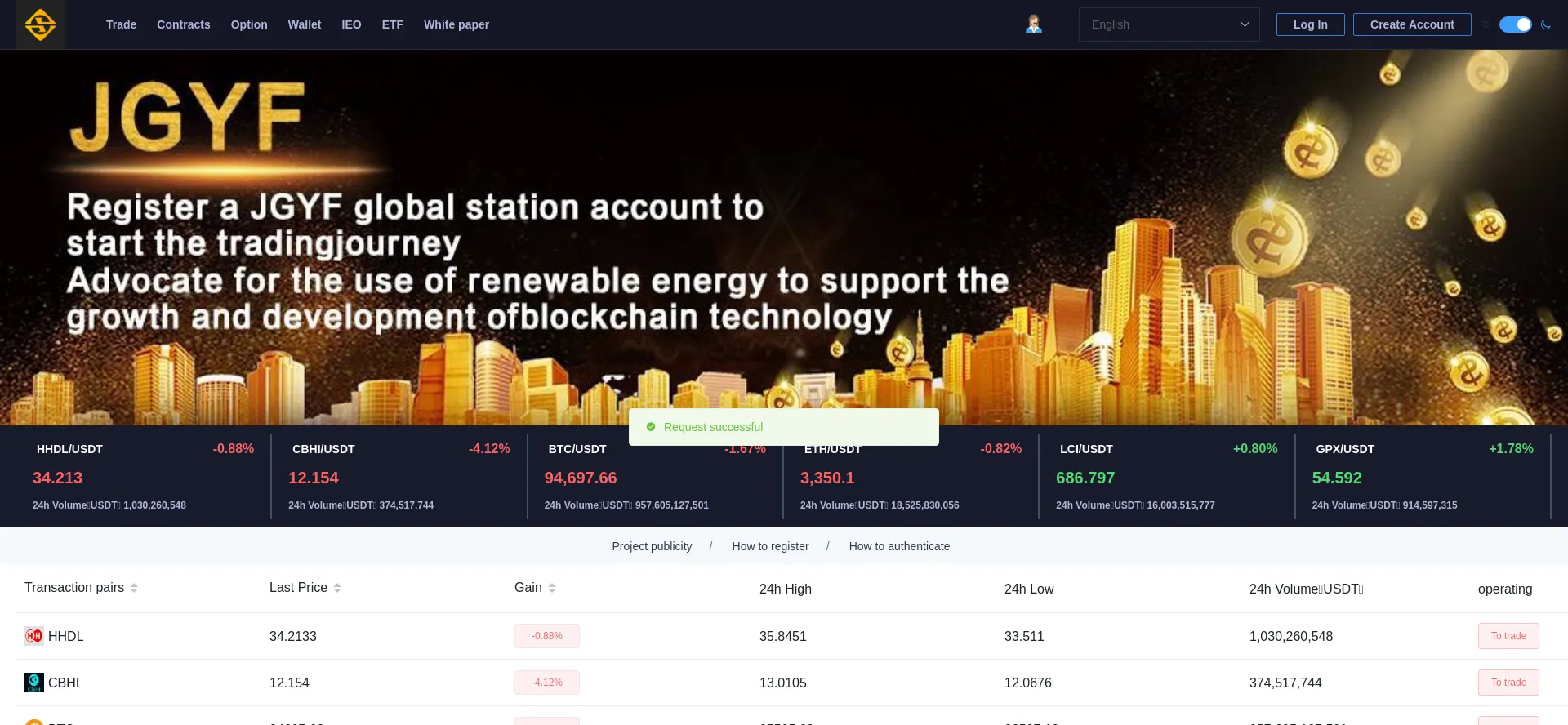Click CBHI 24h Low value 12.0676
1568x725 pixels.
click(x=1028, y=683)
